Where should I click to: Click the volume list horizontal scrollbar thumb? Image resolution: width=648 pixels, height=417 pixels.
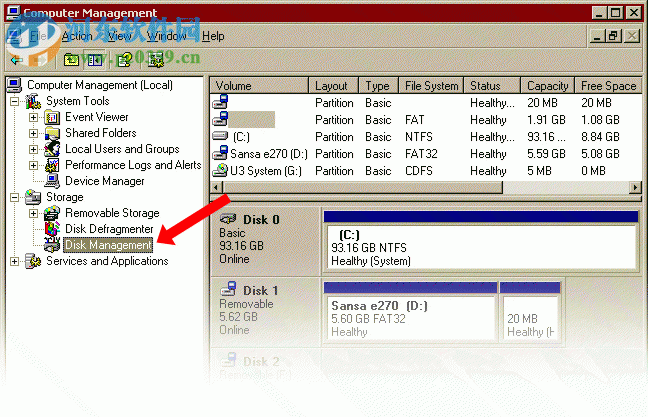click(x=362, y=187)
